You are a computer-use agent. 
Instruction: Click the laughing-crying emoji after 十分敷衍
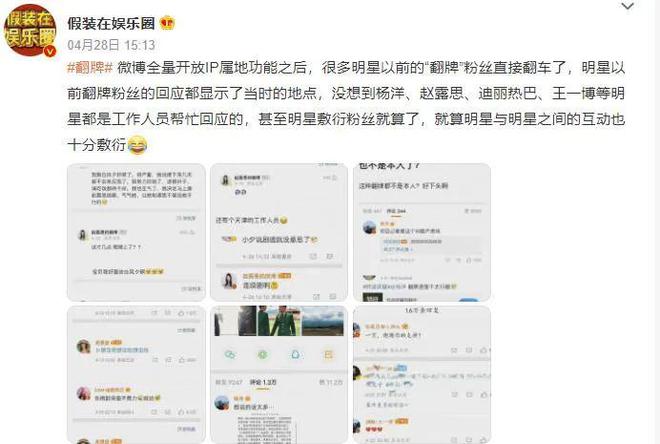[137, 145]
